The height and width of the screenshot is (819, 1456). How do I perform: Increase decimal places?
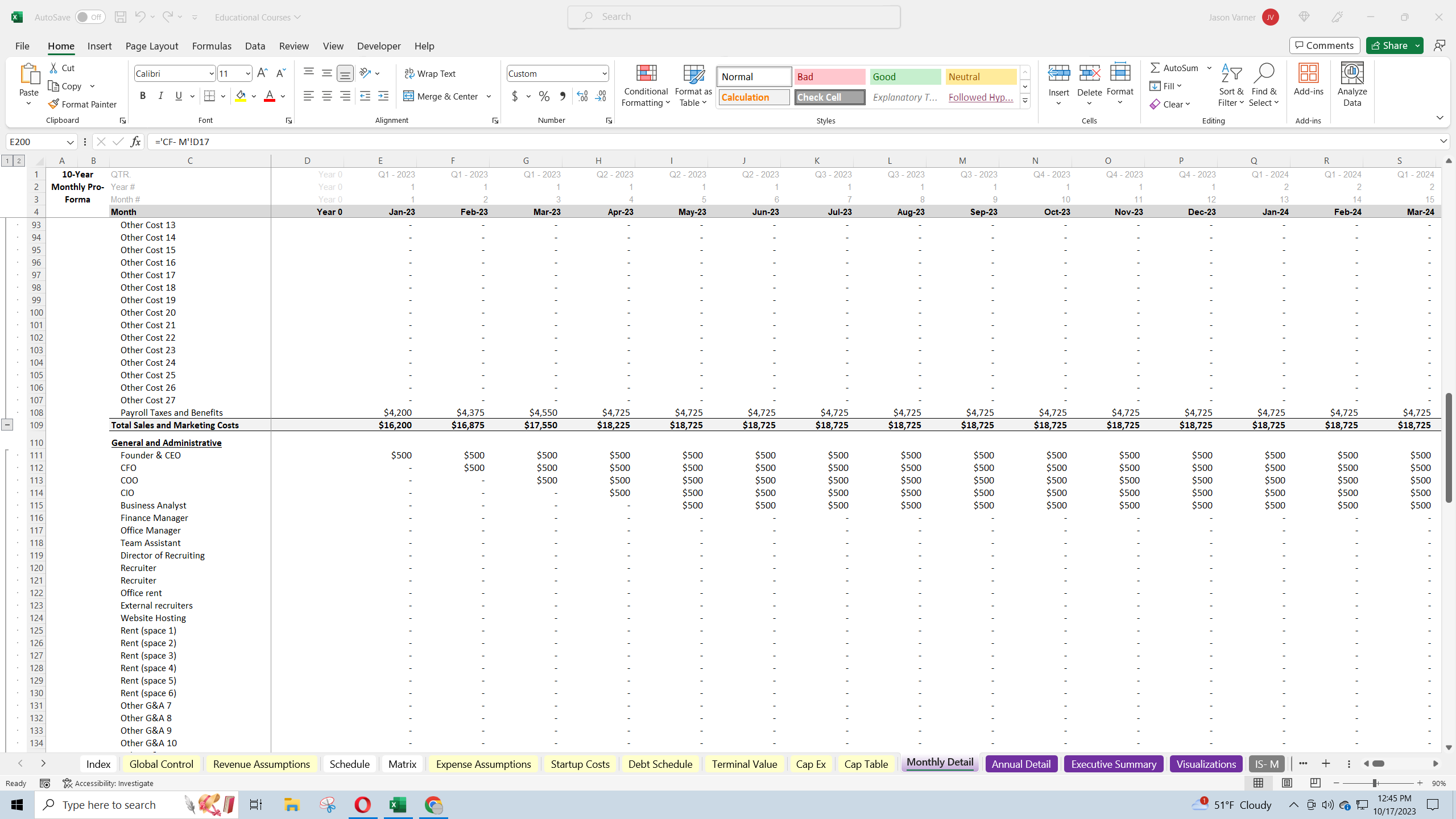582,96
